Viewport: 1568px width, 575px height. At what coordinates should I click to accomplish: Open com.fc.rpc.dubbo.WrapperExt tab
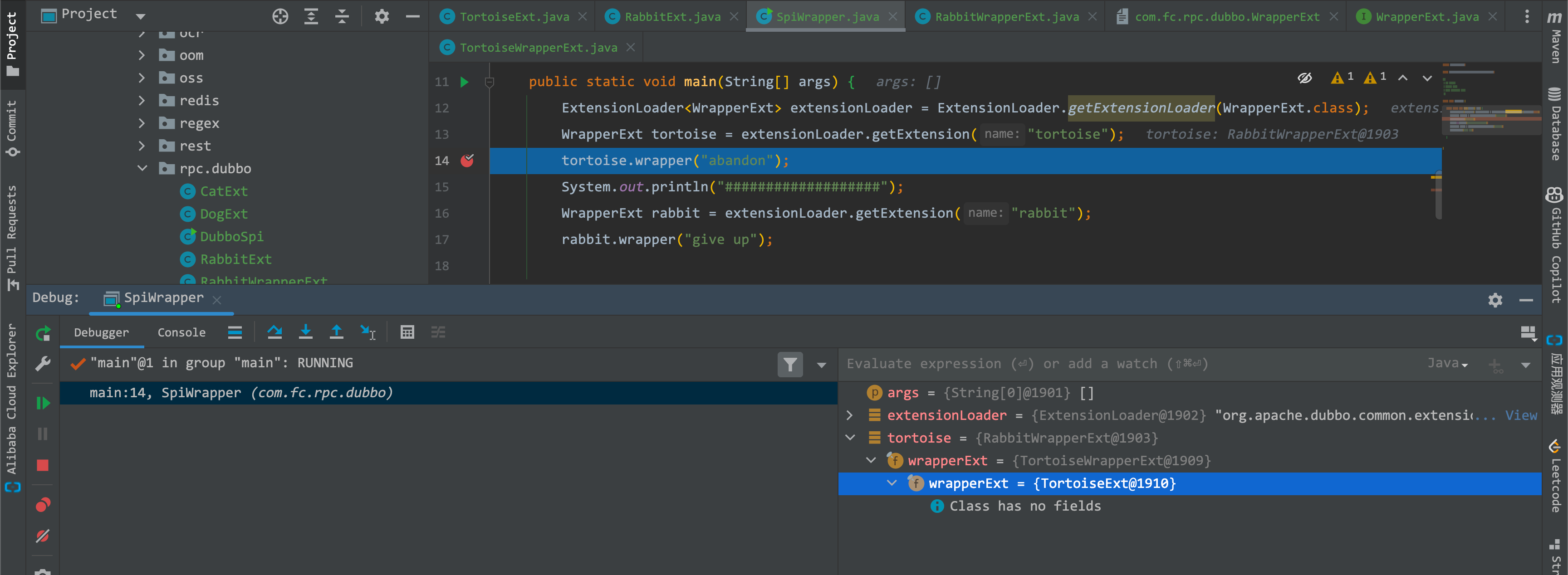pyautogui.click(x=1226, y=16)
